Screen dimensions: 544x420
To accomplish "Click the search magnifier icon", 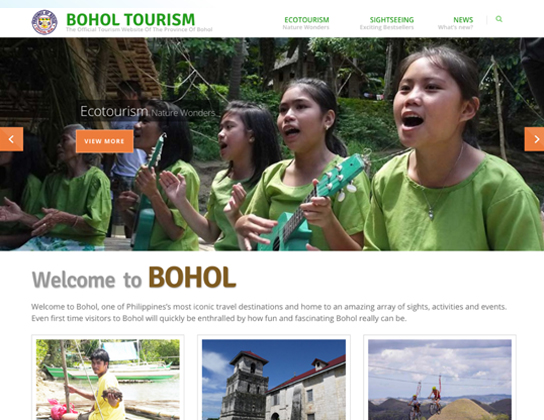I will click(x=499, y=19).
